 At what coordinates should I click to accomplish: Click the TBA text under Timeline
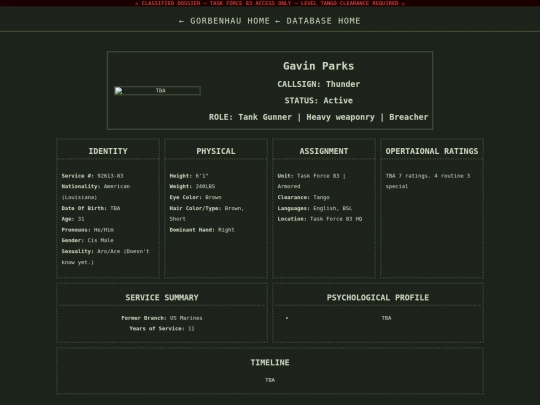(270, 380)
